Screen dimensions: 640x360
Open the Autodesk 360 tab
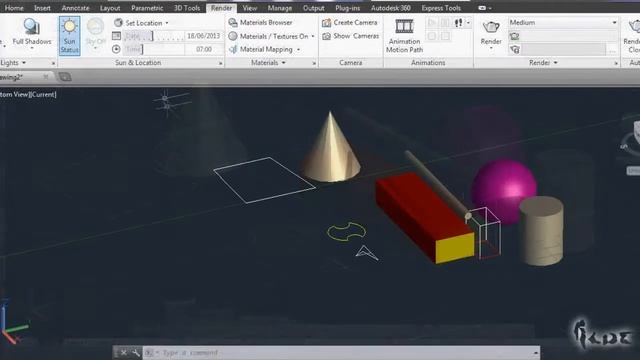coord(390,8)
